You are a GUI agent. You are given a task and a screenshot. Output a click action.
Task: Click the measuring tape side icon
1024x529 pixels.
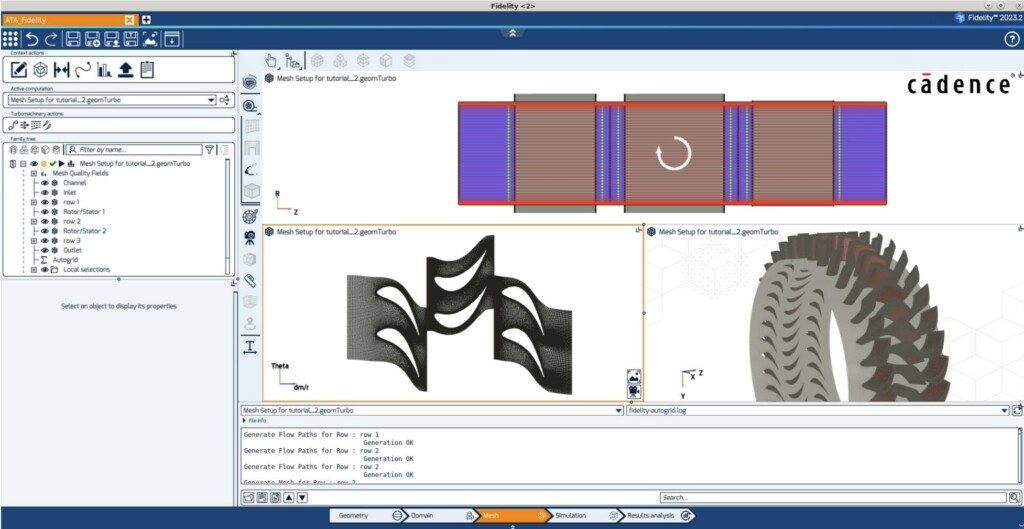coord(249,281)
